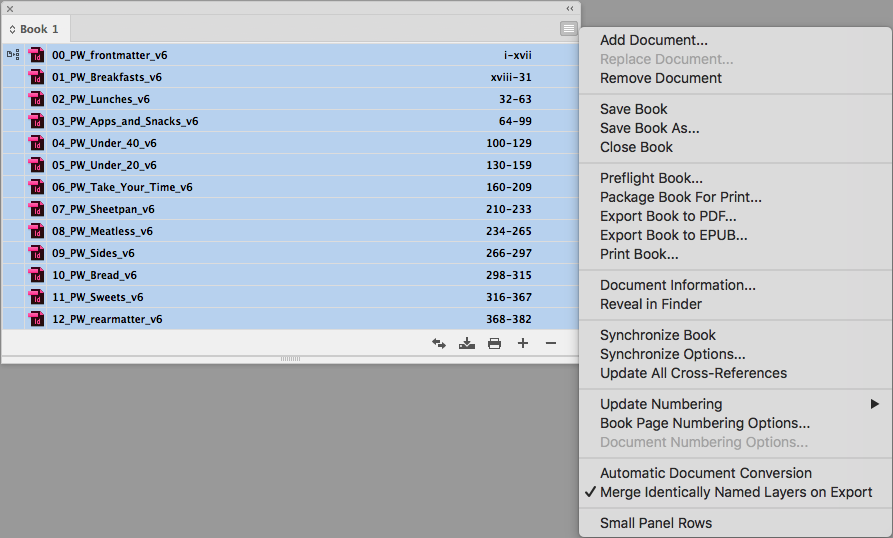Click the panel resize grip at bottom
Viewport: 893px width, 538px height.
coord(290,359)
